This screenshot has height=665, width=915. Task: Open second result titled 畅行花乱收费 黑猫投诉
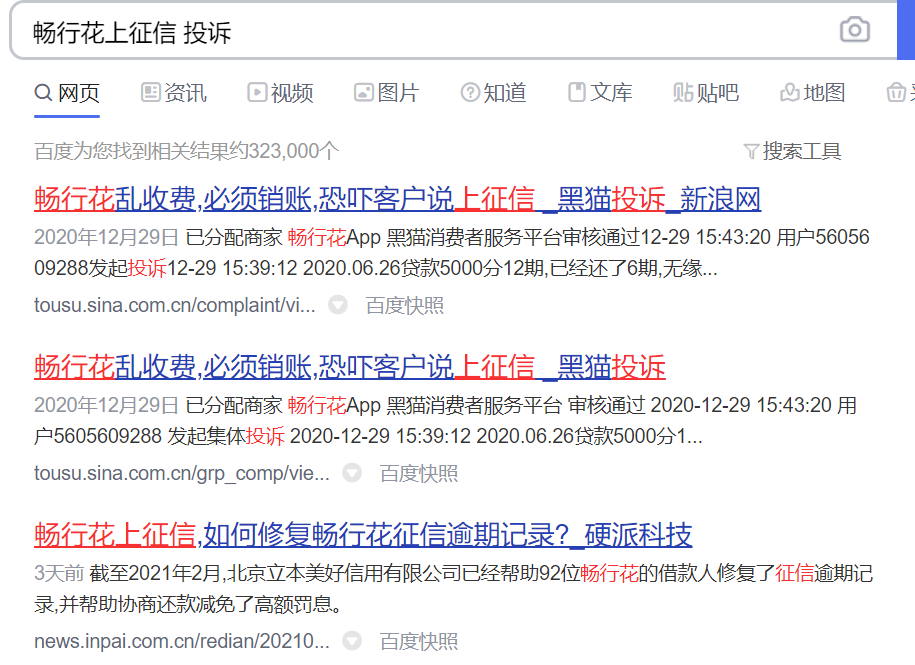click(349, 367)
